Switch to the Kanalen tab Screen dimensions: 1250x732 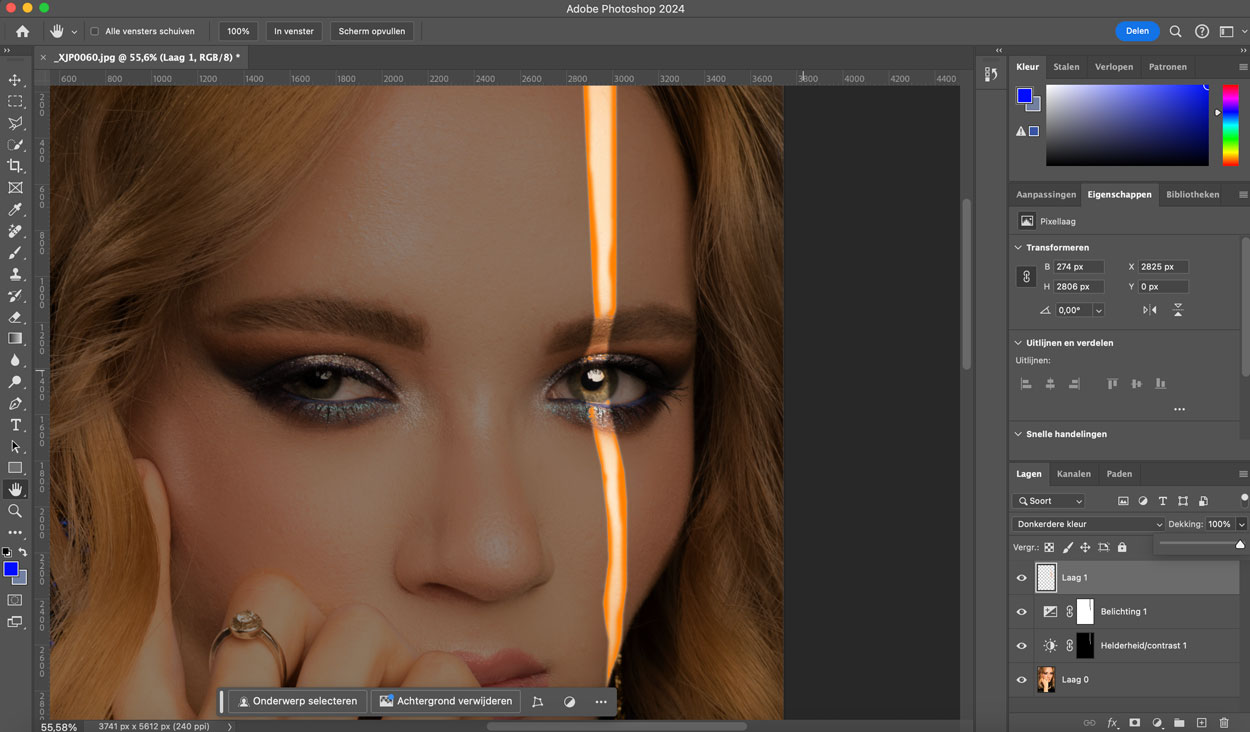click(x=1073, y=474)
